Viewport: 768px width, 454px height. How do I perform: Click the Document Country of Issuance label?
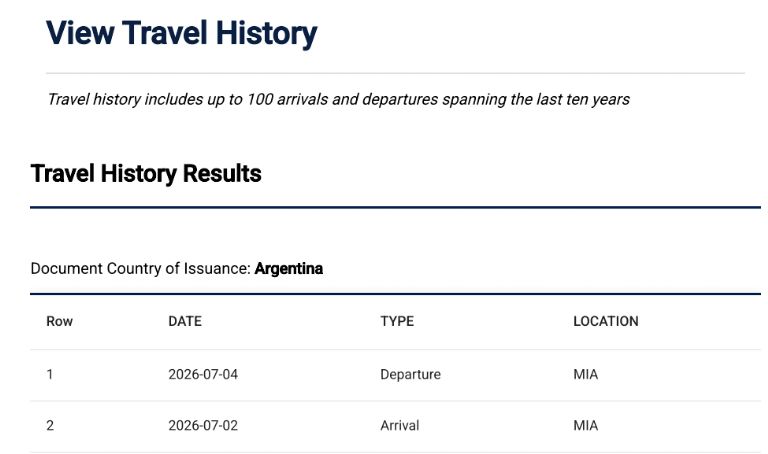141,268
